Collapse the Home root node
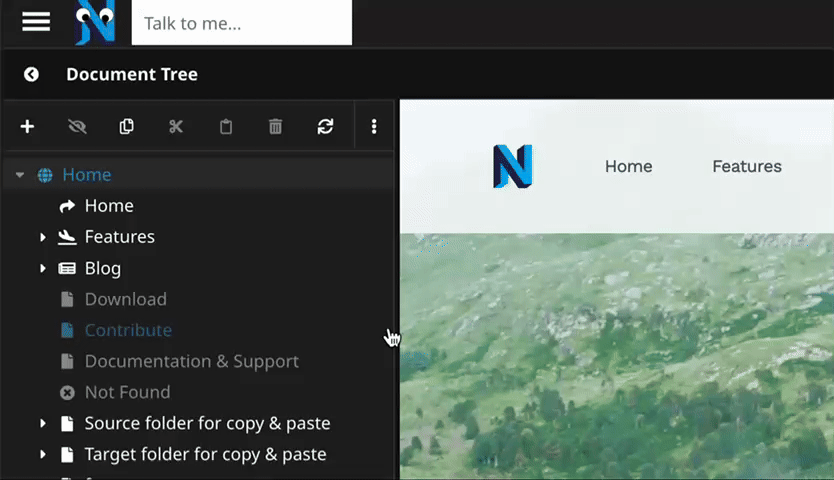834x480 pixels. click(x=20, y=175)
